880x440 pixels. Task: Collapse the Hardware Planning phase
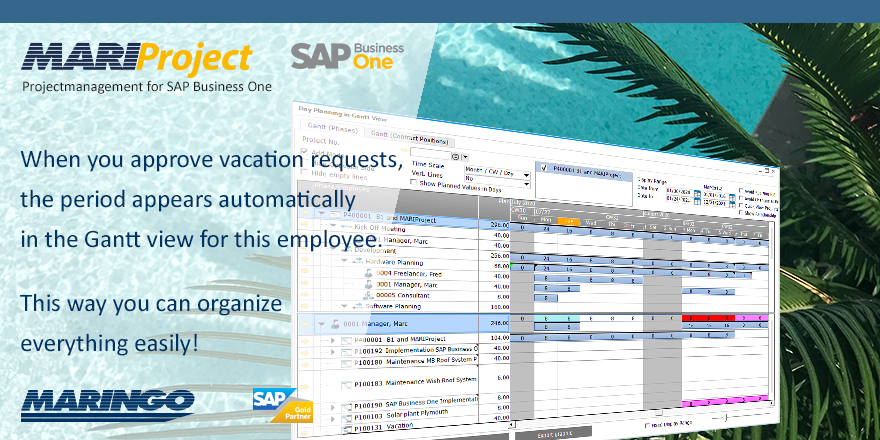(x=345, y=260)
